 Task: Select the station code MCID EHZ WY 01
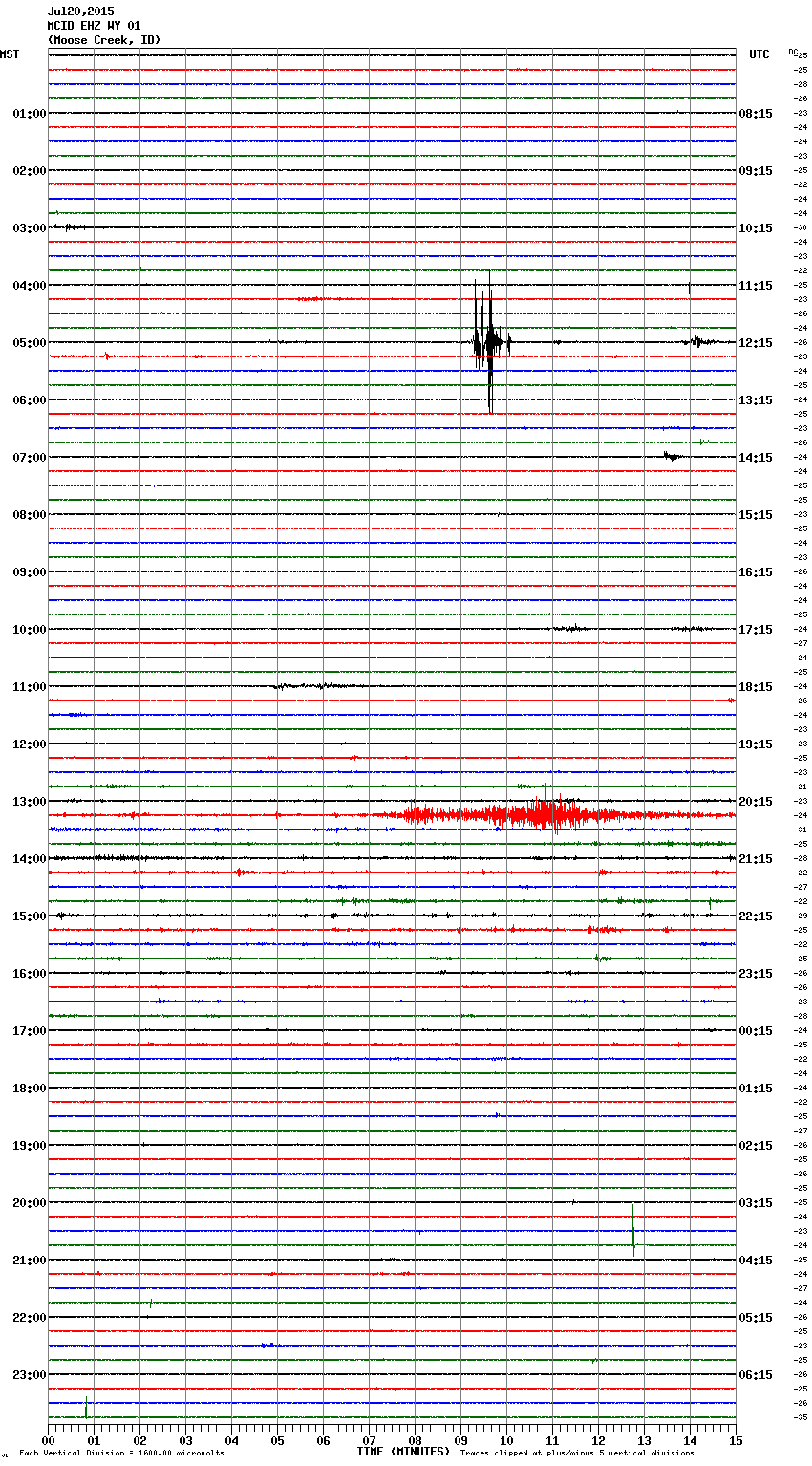pyautogui.click(x=95, y=26)
